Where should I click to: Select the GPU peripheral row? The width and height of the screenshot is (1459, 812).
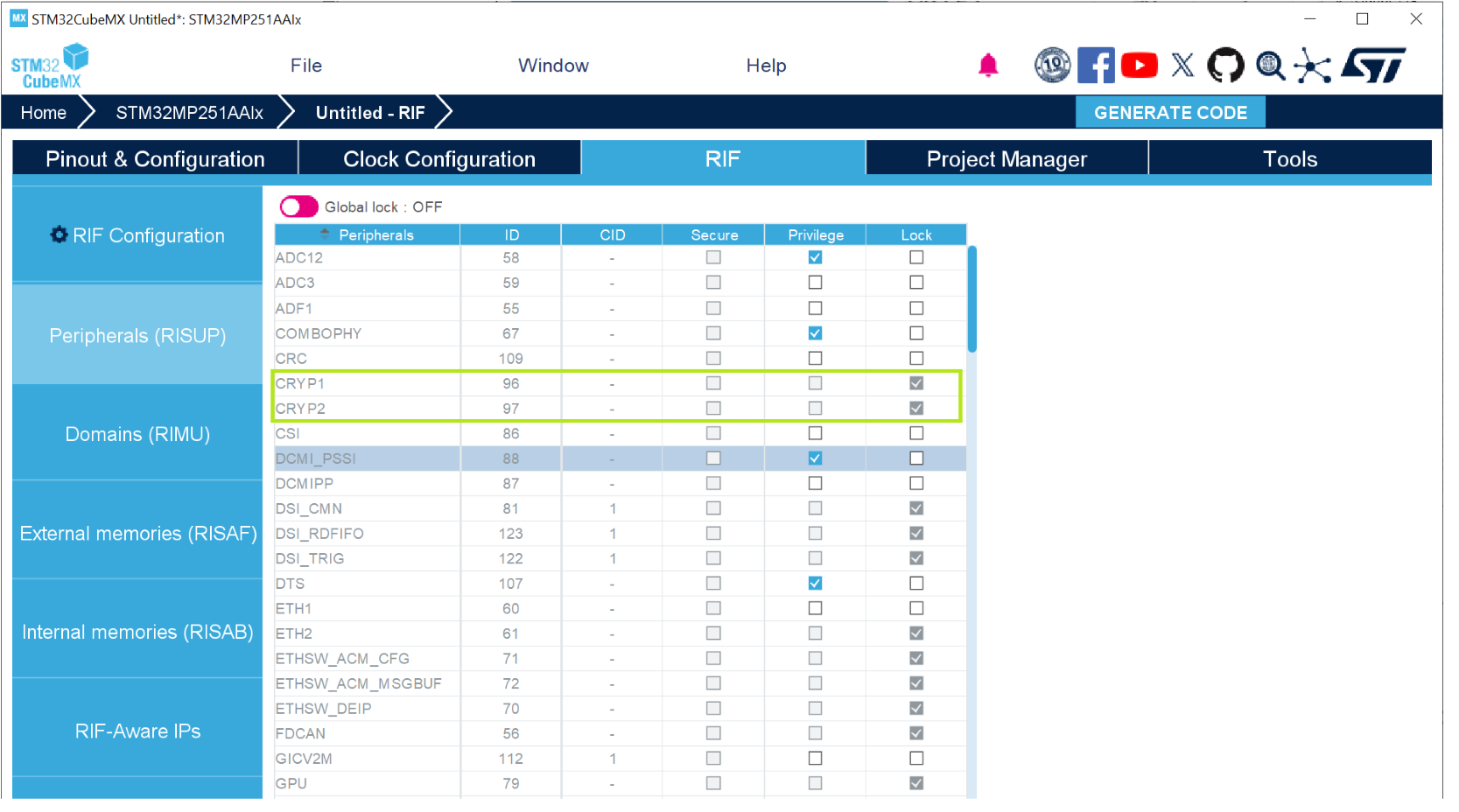coord(621,783)
